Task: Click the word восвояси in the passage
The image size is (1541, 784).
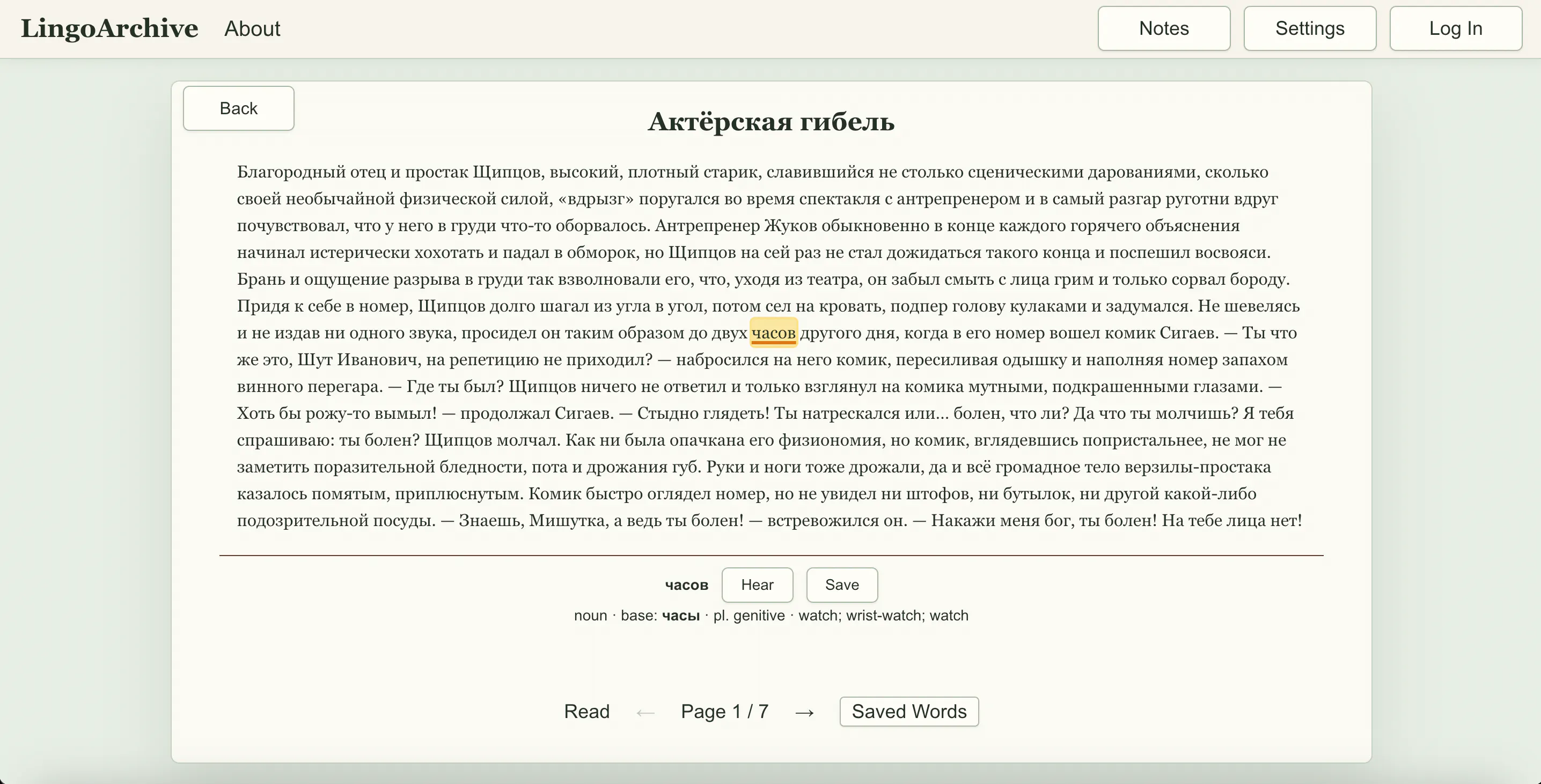Action: pos(1232,253)
